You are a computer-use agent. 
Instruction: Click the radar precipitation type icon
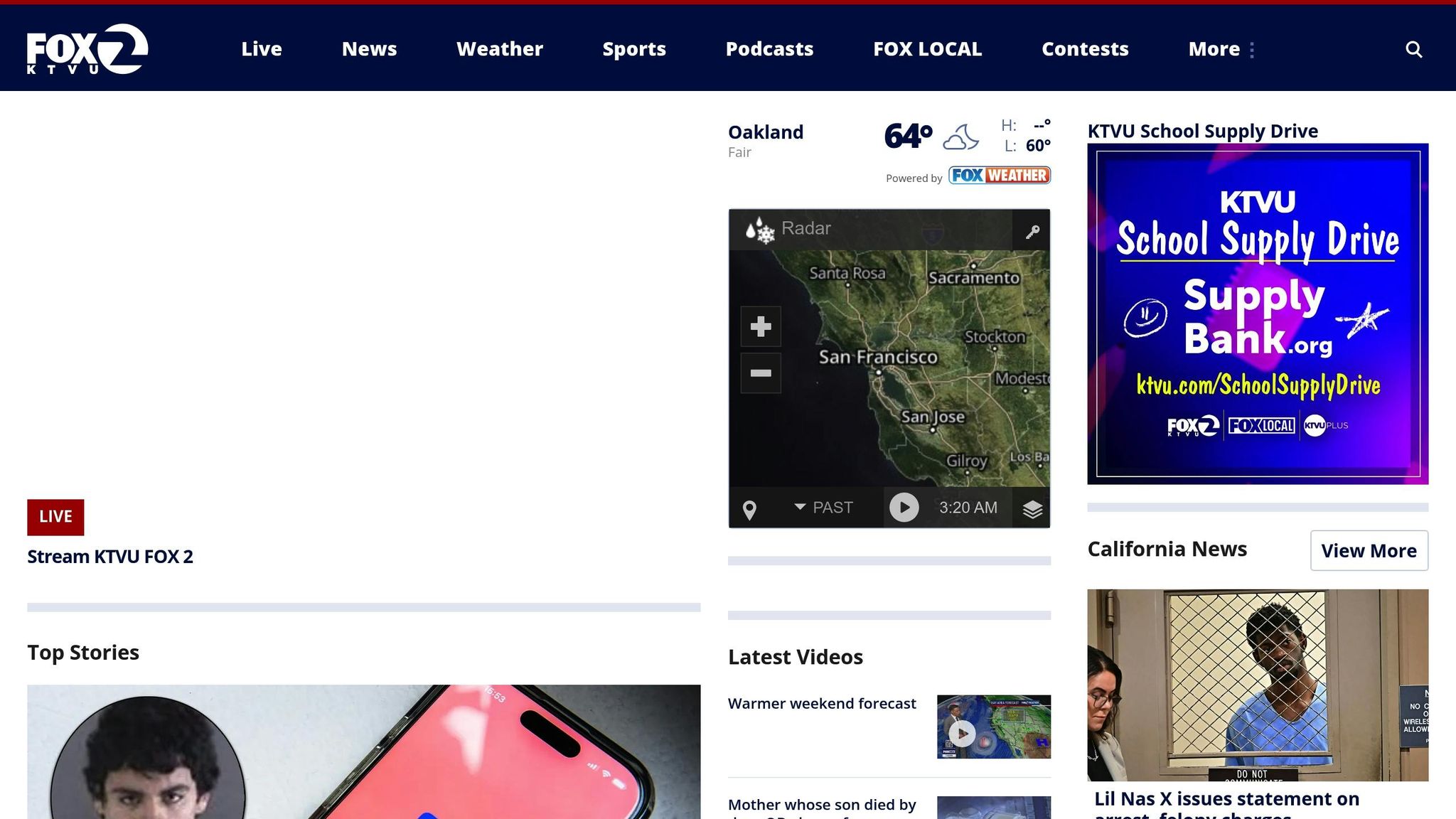point(760,230)
